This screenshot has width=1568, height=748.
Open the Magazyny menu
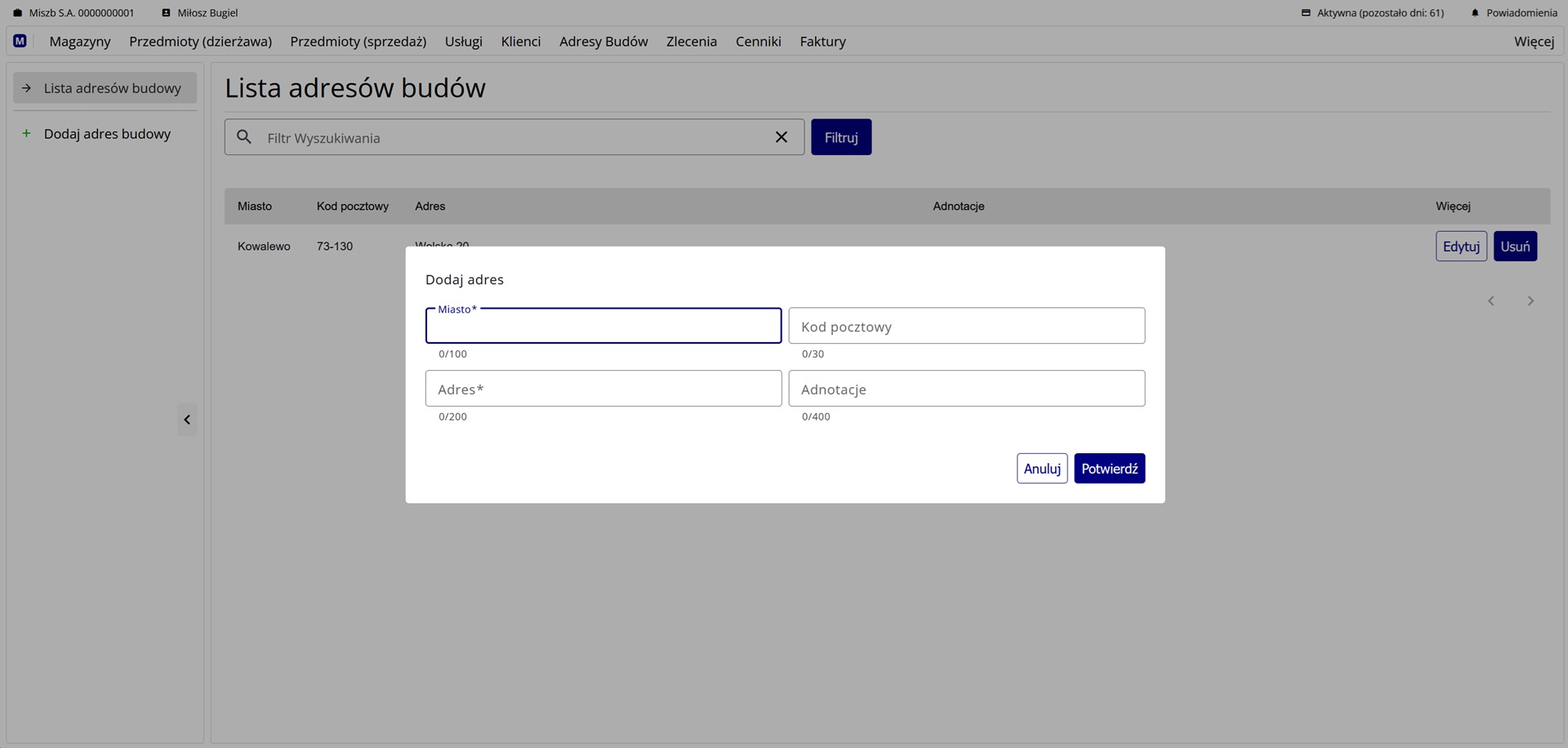pyautogui.click(x=80, y=42)
